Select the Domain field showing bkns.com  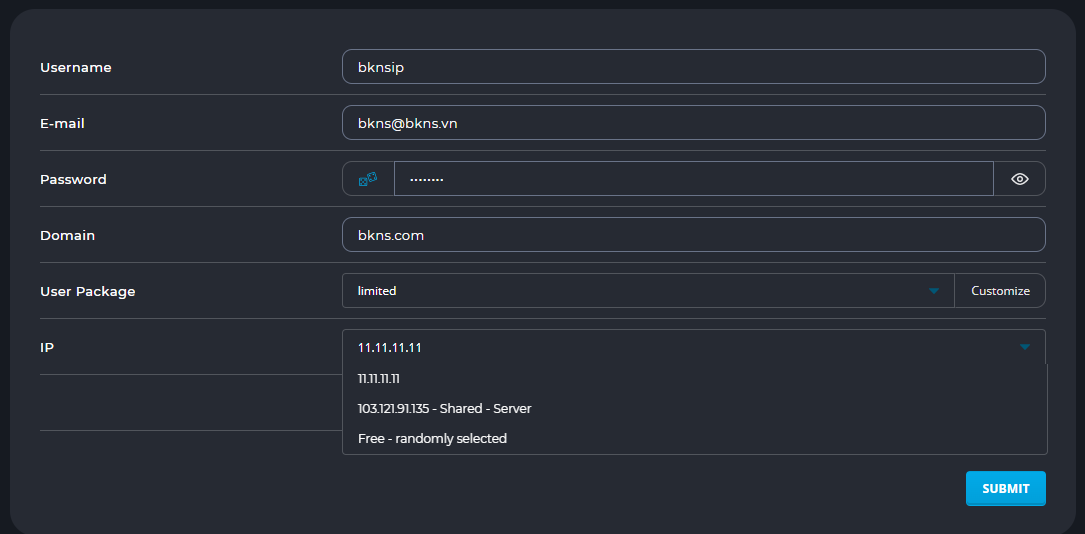(693, 235)
